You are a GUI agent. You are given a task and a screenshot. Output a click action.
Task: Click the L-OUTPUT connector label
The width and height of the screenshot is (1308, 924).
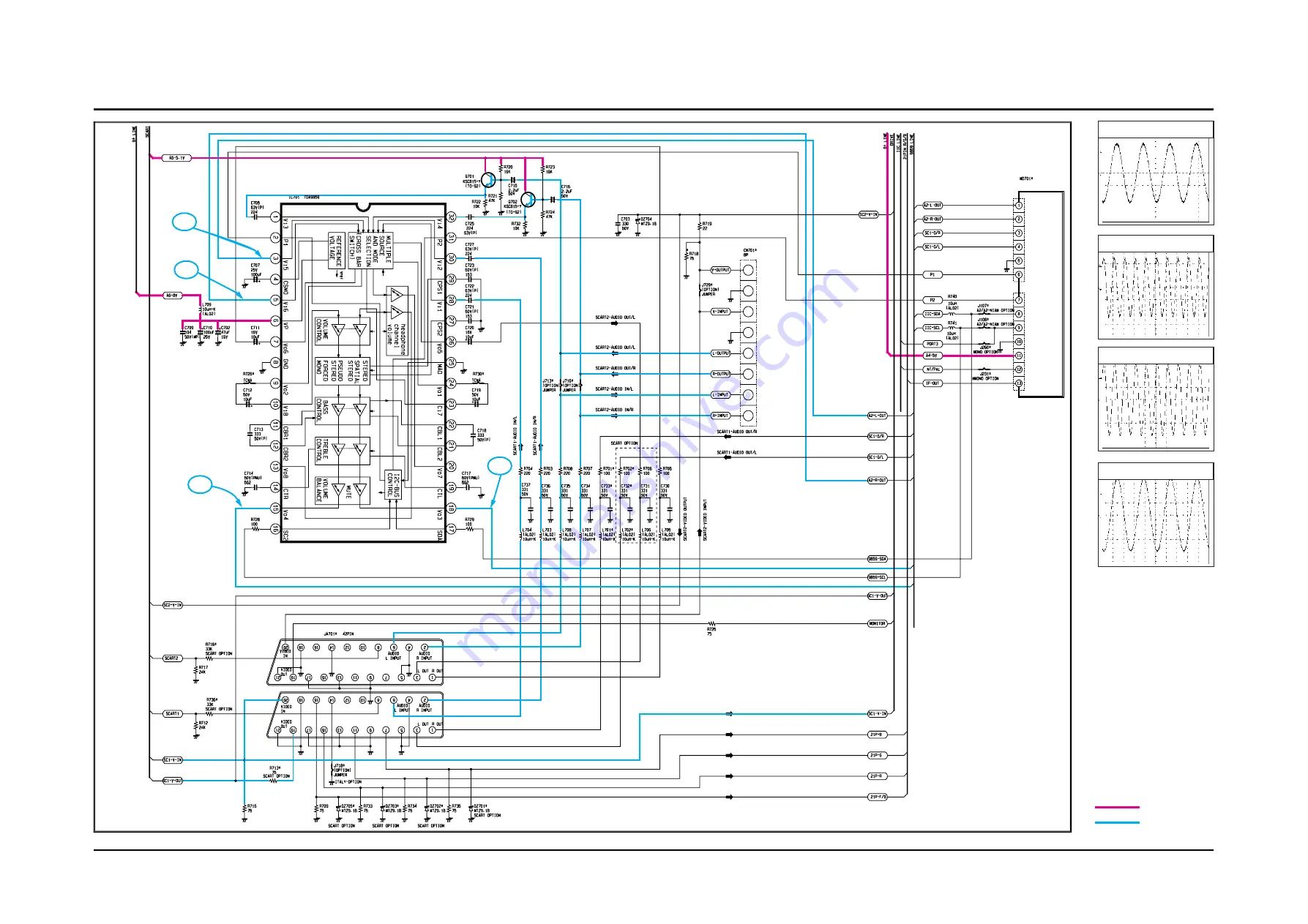click(720, 353)
